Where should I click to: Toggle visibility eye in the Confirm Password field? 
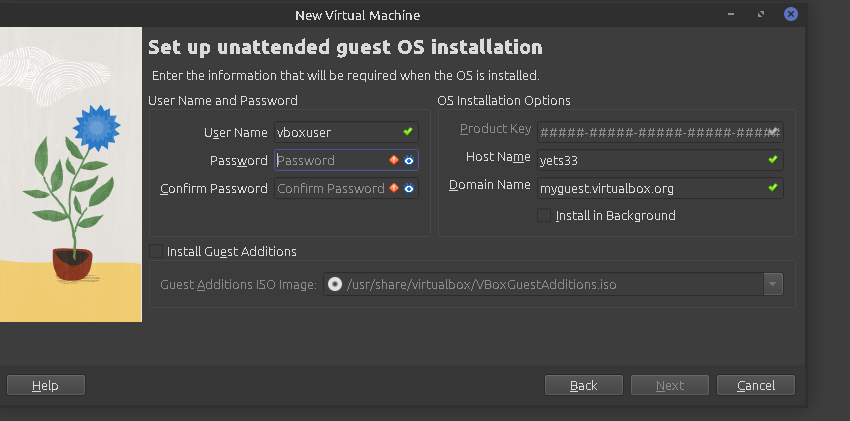pyautogui.click(x=409, y=188)
